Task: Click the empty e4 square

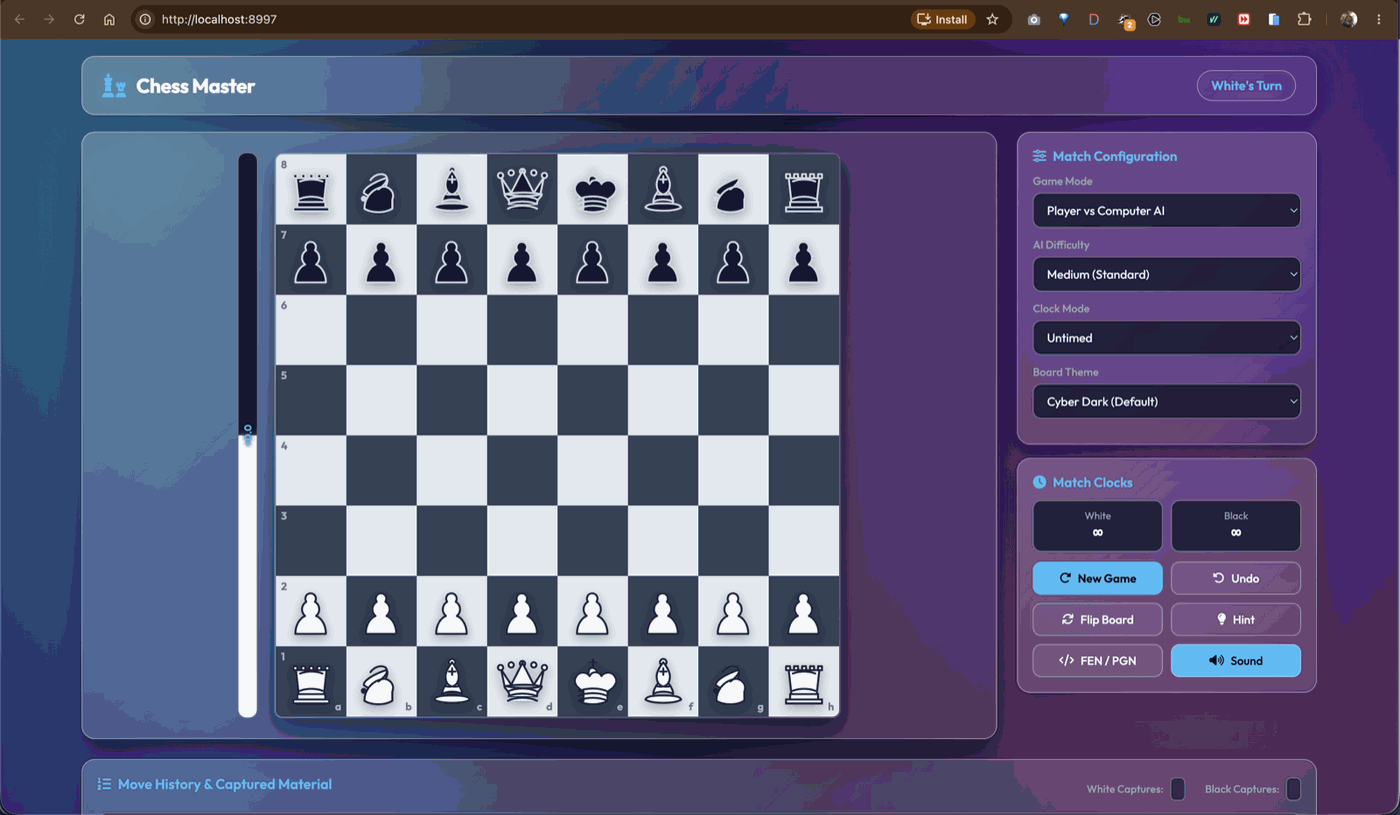Action: 593,470
